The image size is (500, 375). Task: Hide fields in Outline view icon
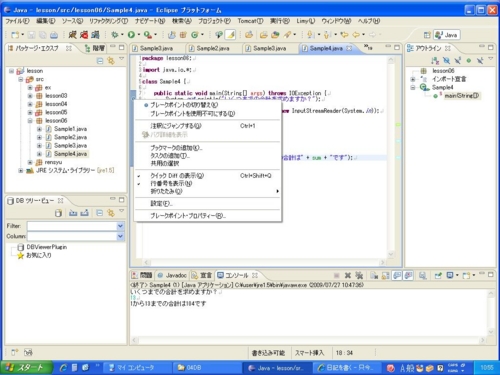click(446, 60)
